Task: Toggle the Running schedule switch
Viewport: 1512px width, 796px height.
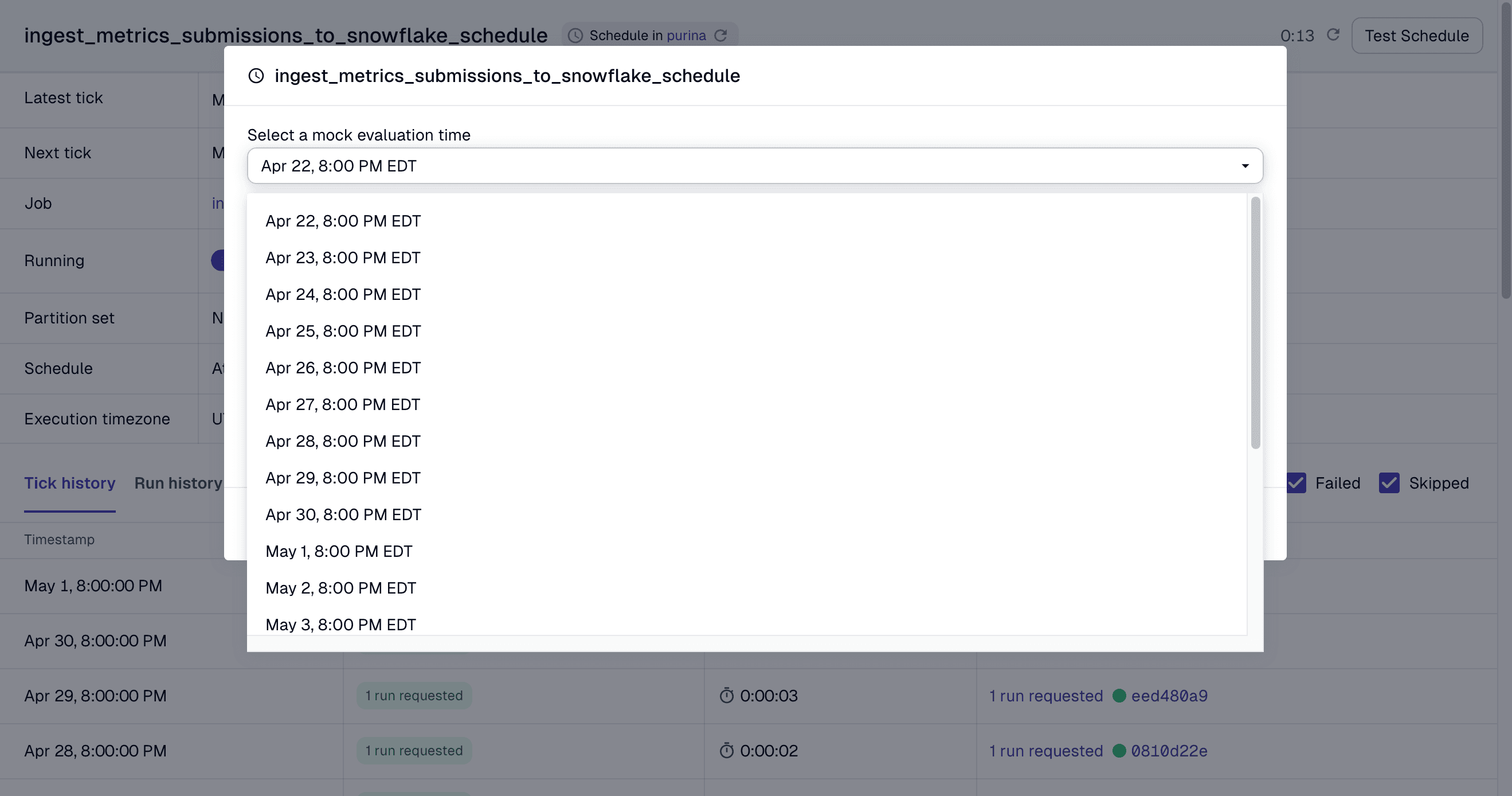Action: [220, 260]
